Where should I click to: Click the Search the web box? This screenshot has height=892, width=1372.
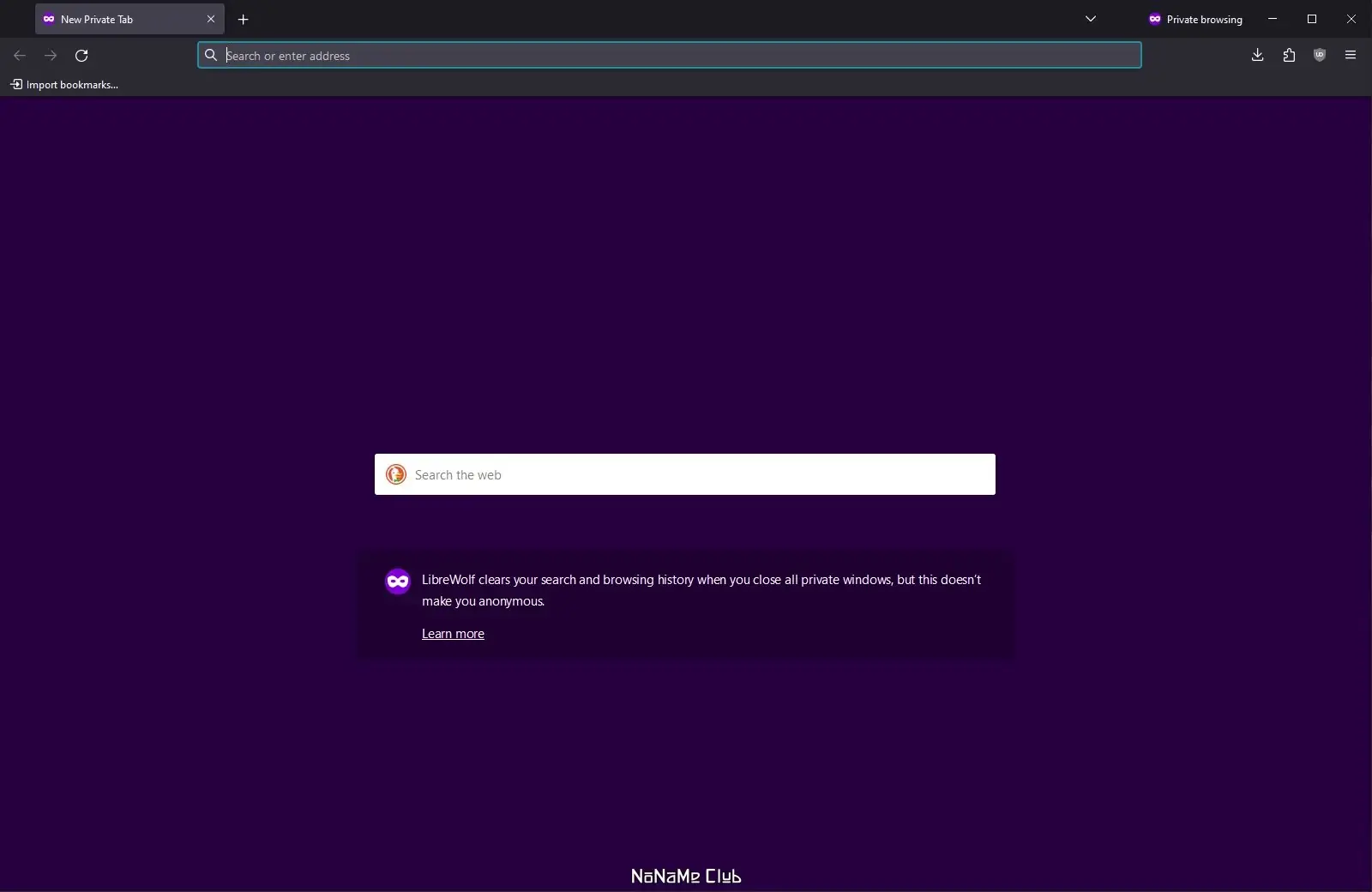coord(685,474)
